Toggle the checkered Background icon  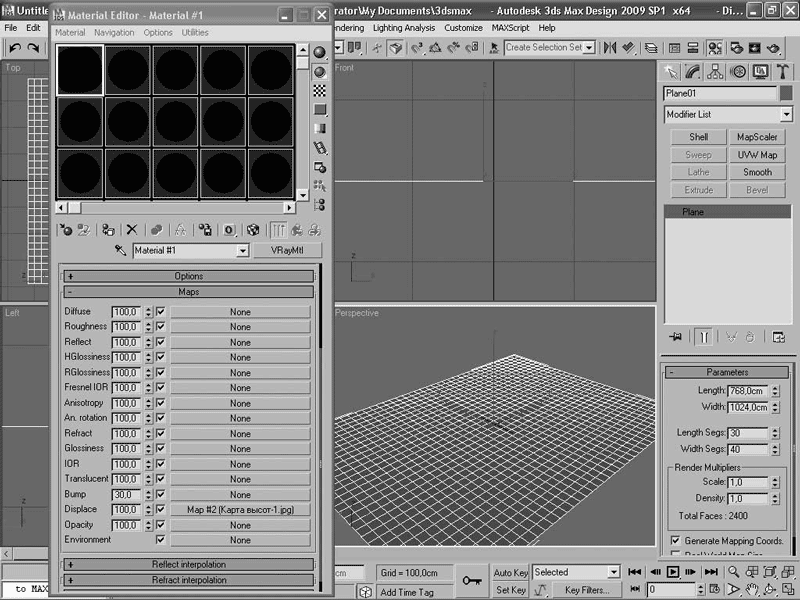(320, 90)
